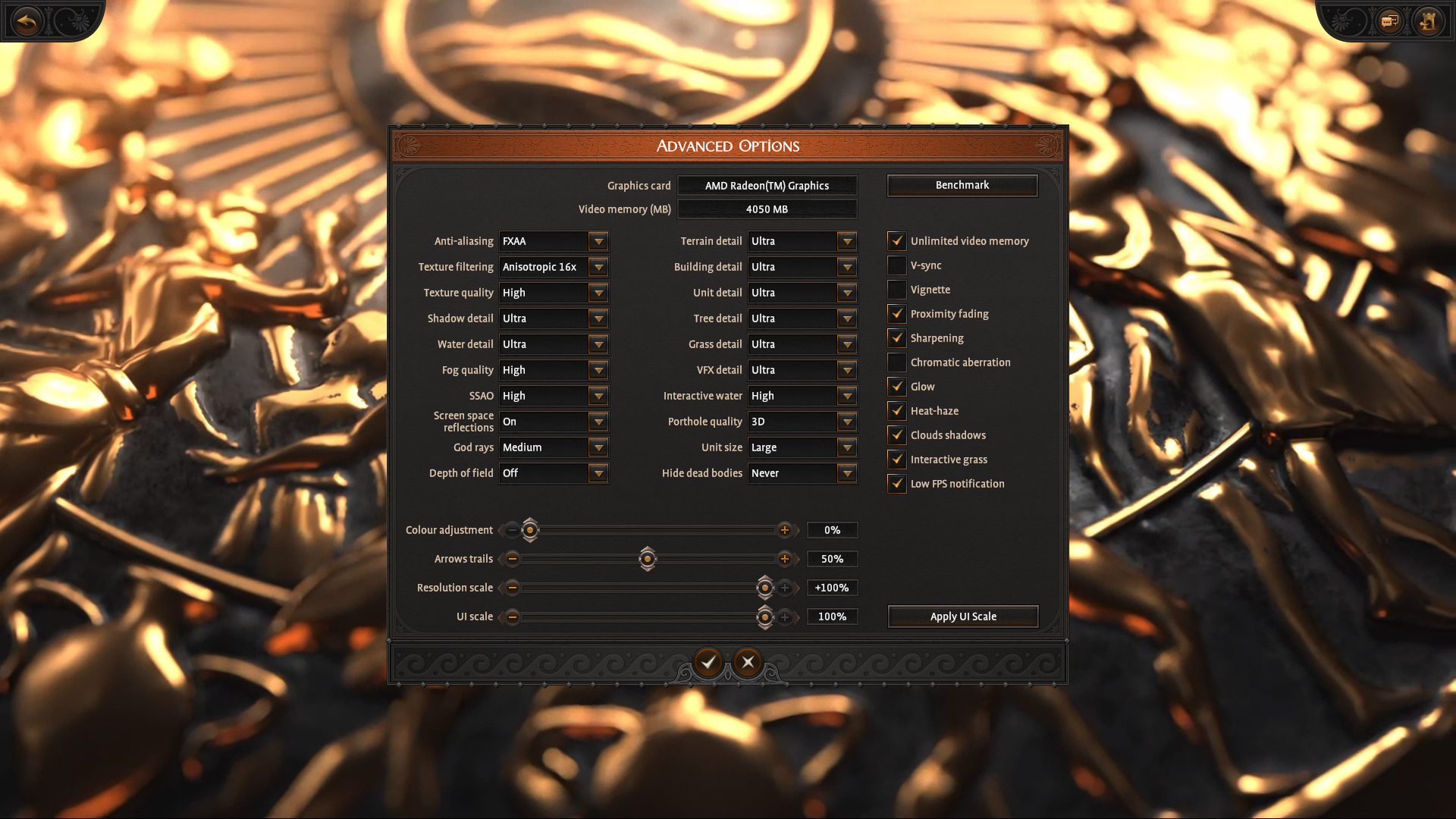1456x819 pixels.
Task: Enable Chromatic aberration checkbox
Action: coord(896,362)
